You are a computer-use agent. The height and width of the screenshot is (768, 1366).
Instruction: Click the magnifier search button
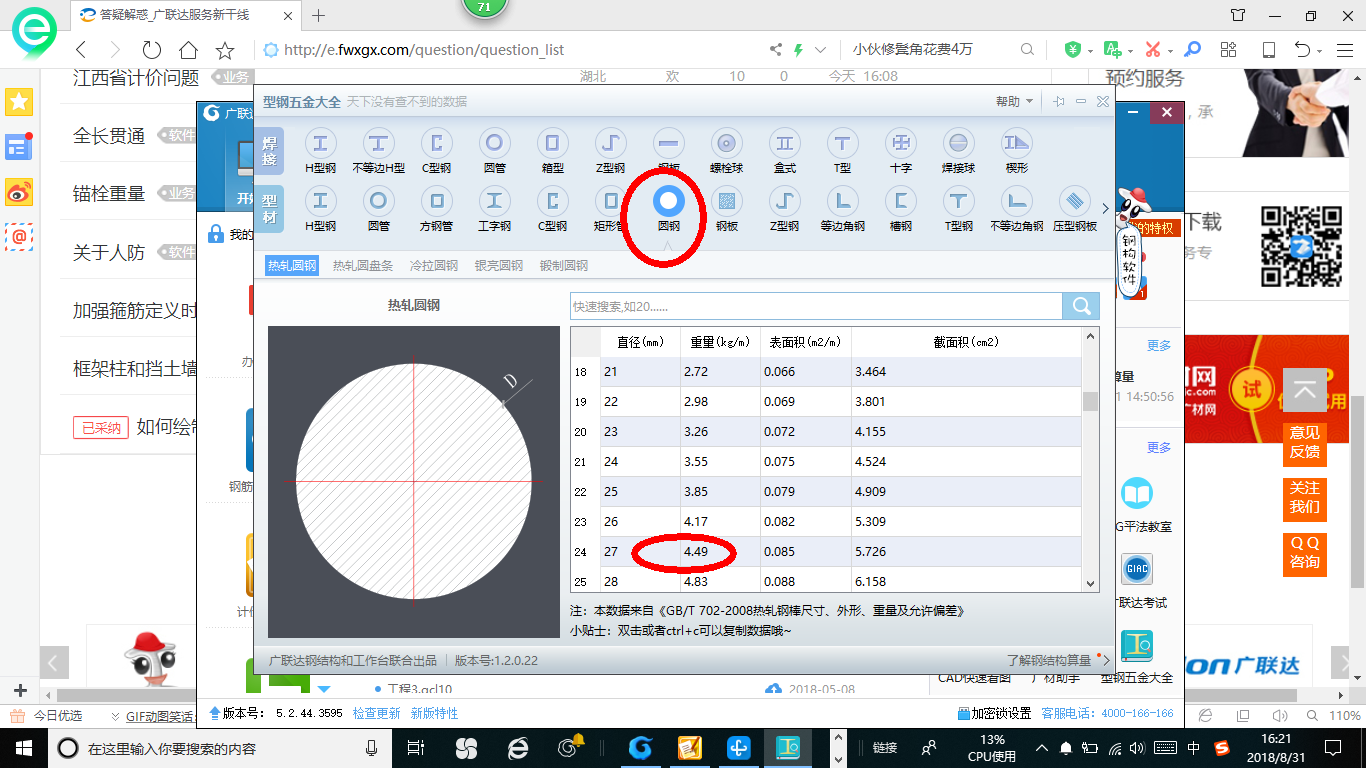[x=1081, y=306]
